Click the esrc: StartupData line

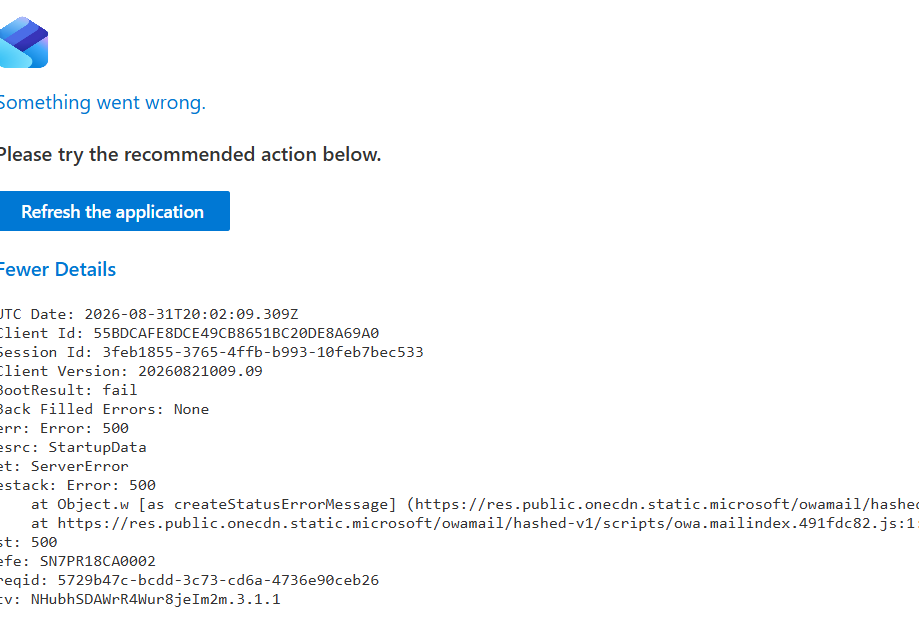(73, 447)
